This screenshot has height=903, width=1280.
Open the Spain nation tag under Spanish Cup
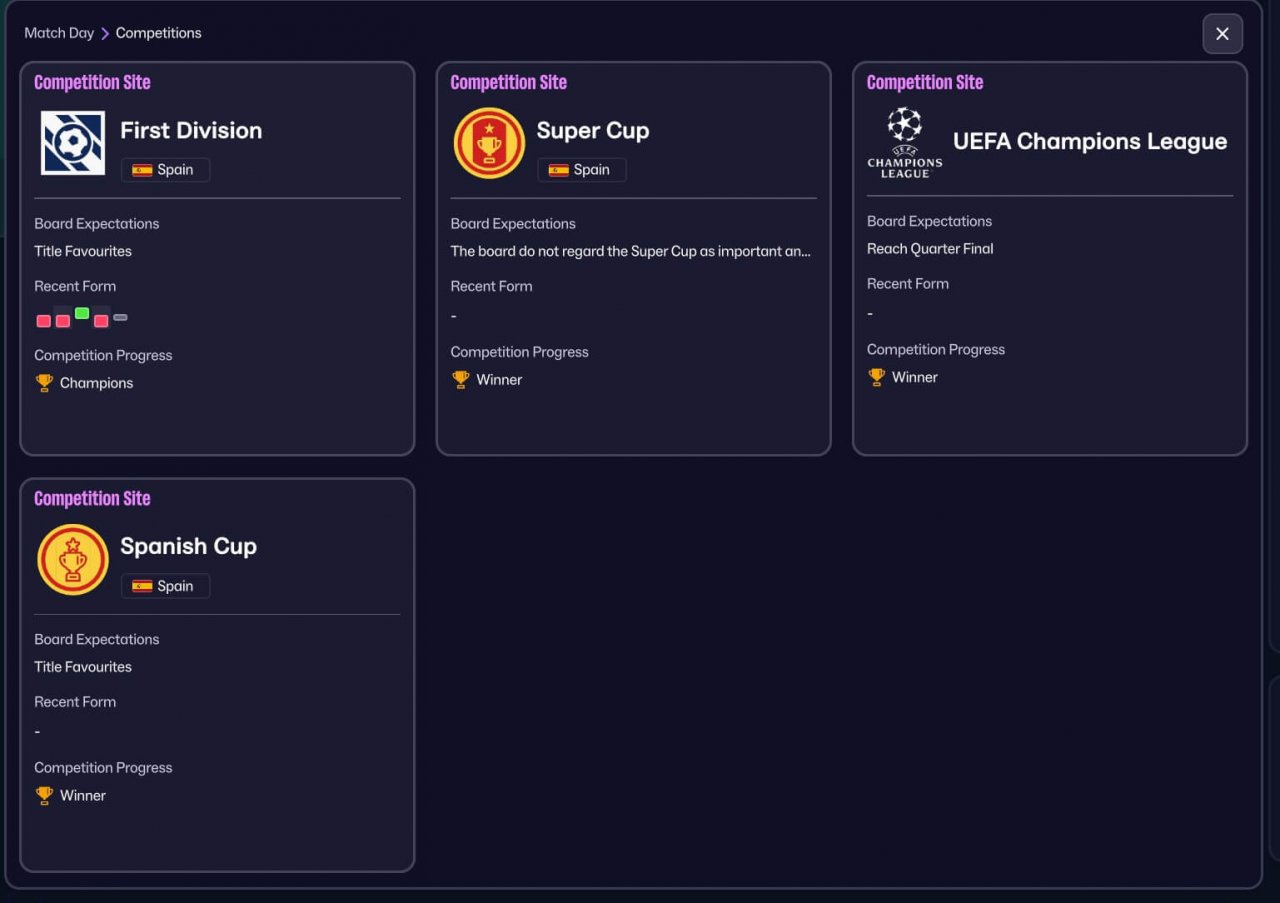165,586
